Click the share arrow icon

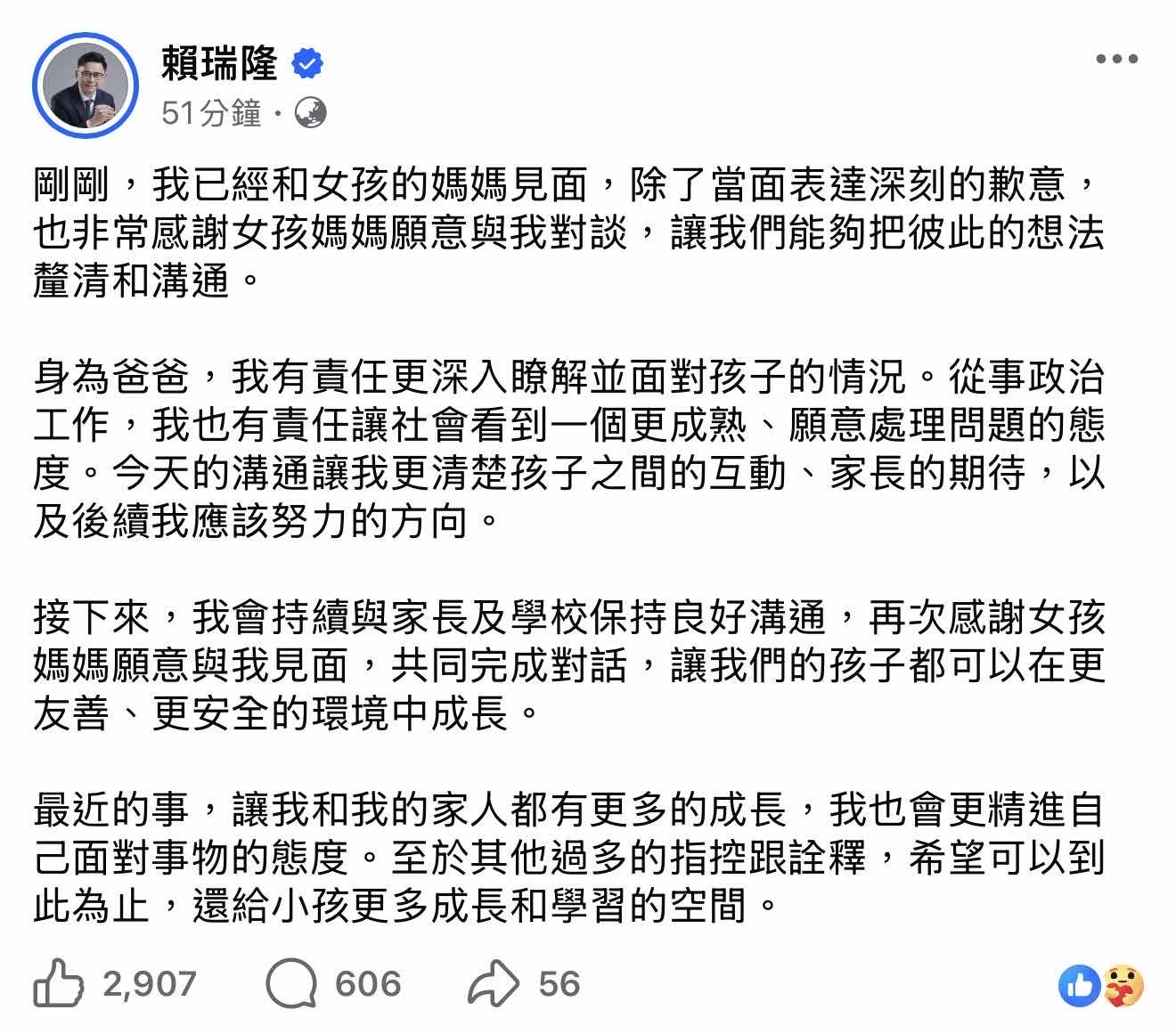pyautogui.click(x=494, y=984)
